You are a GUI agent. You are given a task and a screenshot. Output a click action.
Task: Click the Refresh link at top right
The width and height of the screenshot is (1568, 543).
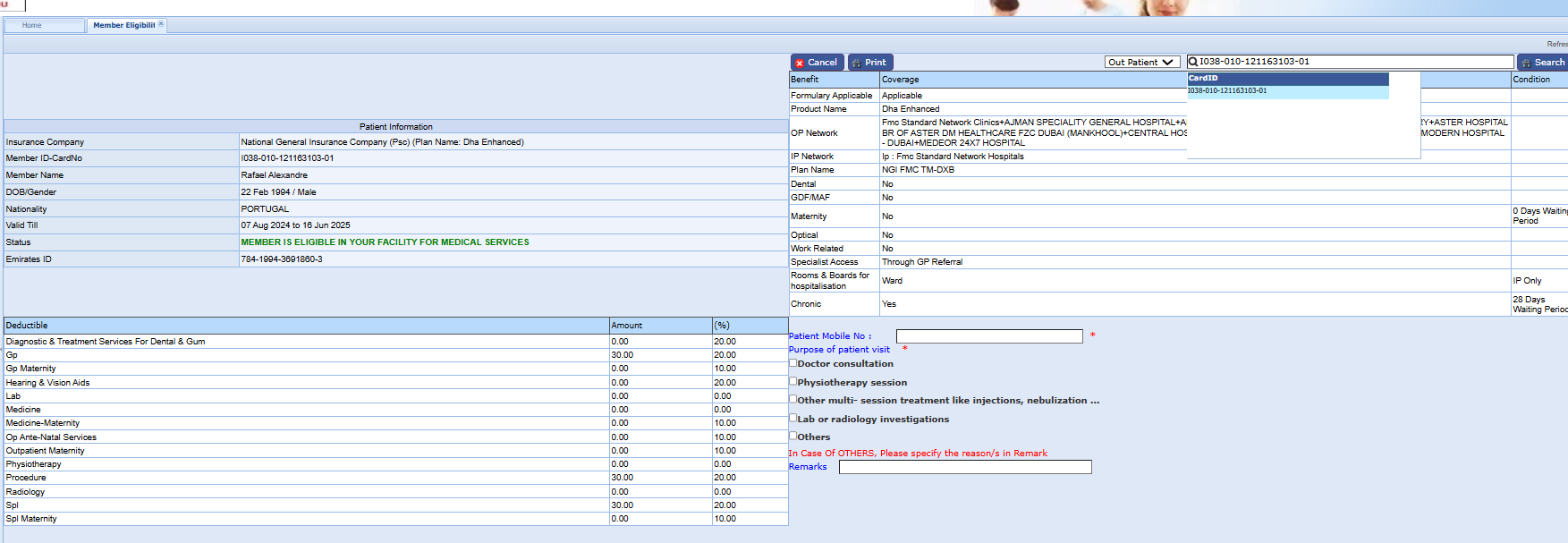click(1556, 44)
